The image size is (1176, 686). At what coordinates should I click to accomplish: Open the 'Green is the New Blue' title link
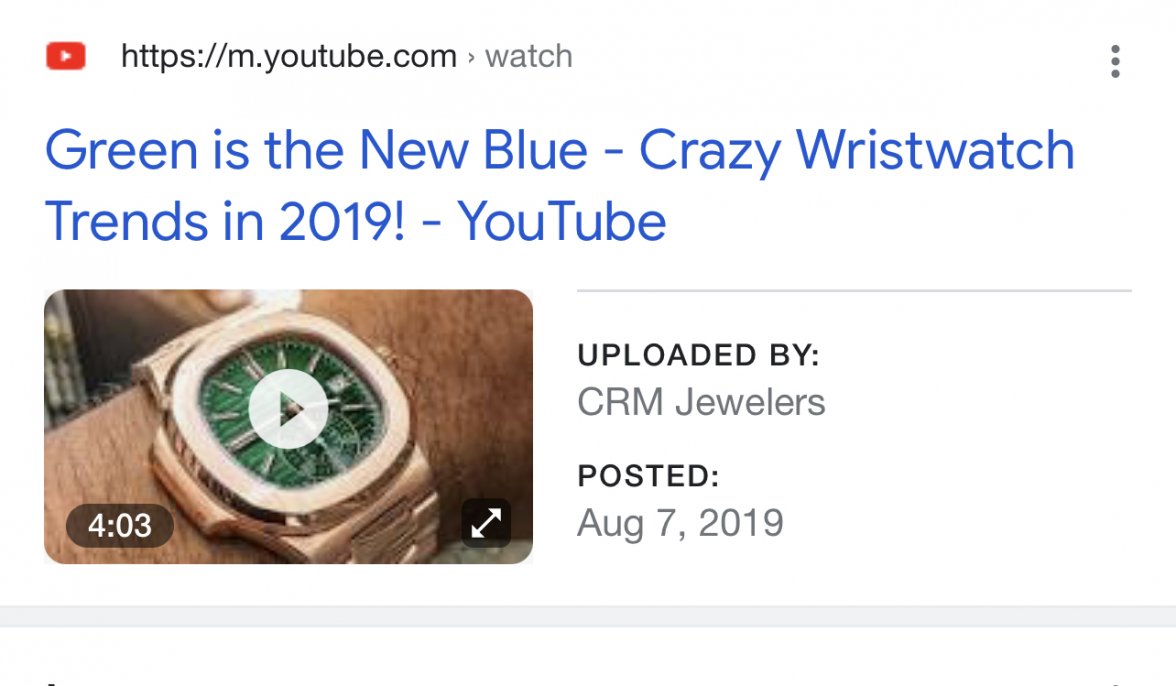click(x=560, y=185)
